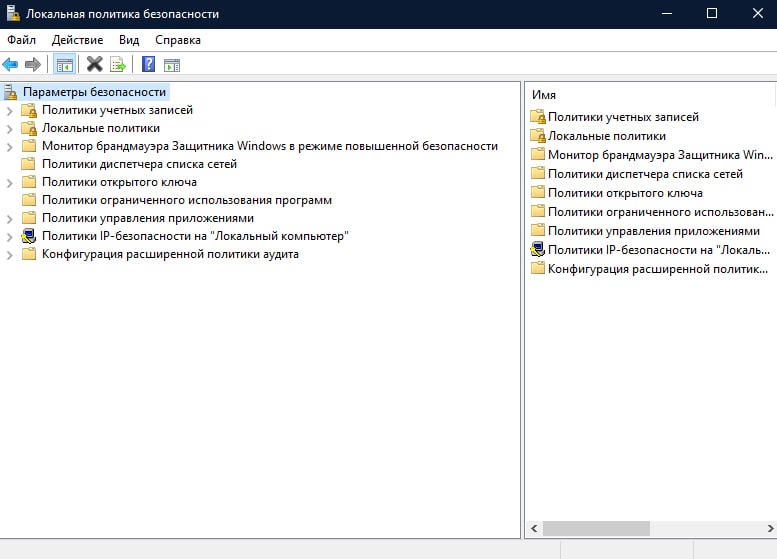The width and height of the screenshot is (777, 559).
Task: Expand Политики управления приложениями tree node
Action: tap(9, 219)
